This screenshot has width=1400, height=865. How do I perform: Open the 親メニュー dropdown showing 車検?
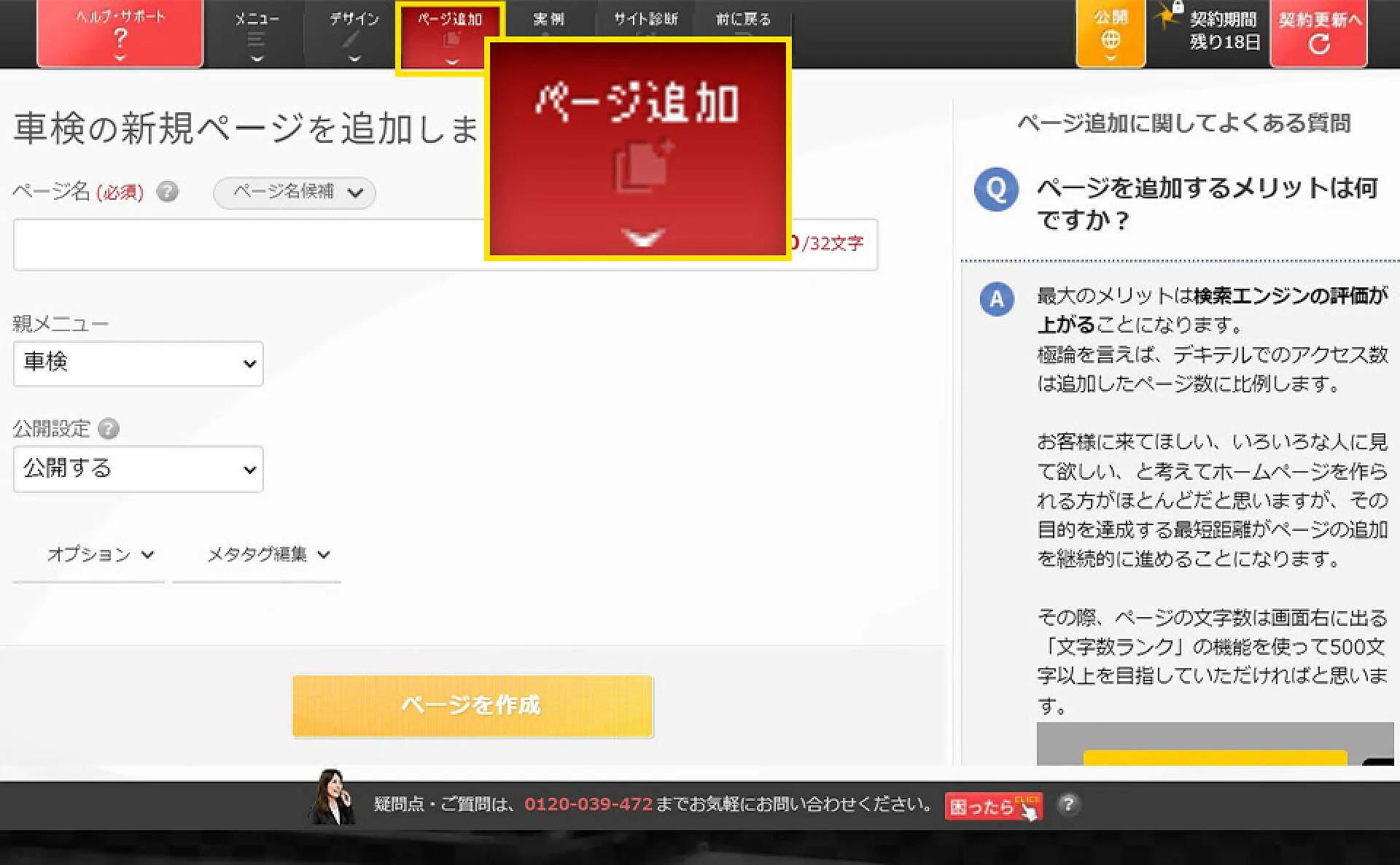[139, 363]
